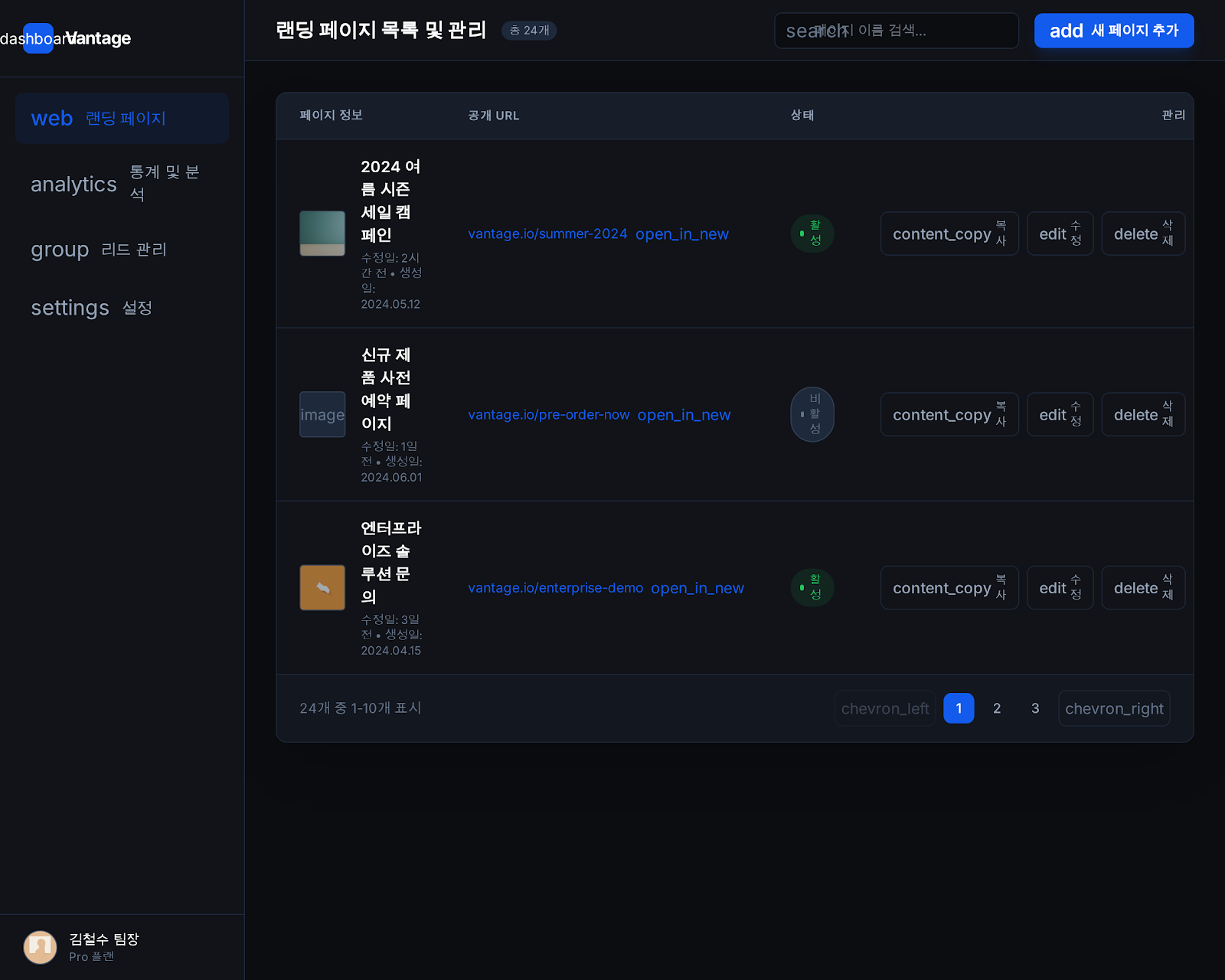1225x980 pixels.
Task: Delete the 2024 summer sale campaign page
Action: (x=1142, y=234)
